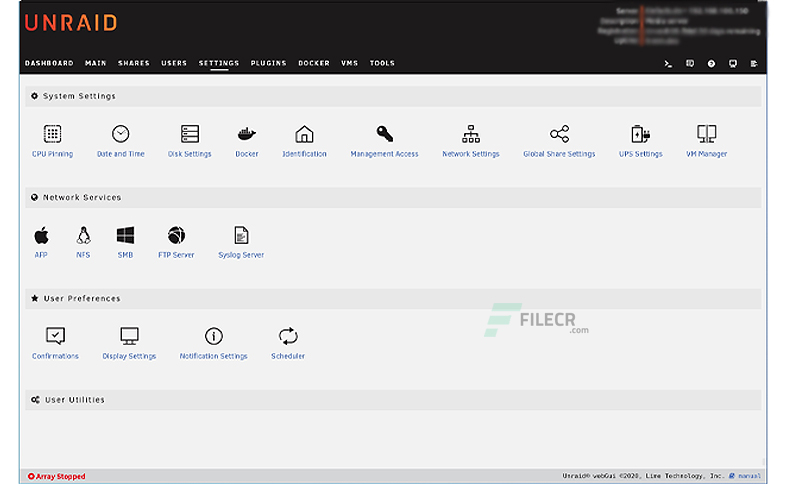Open the FTP Server globe icon
The width and height of the screenshot is (786, 484).
pyautogui.click(x=176, y=235)
